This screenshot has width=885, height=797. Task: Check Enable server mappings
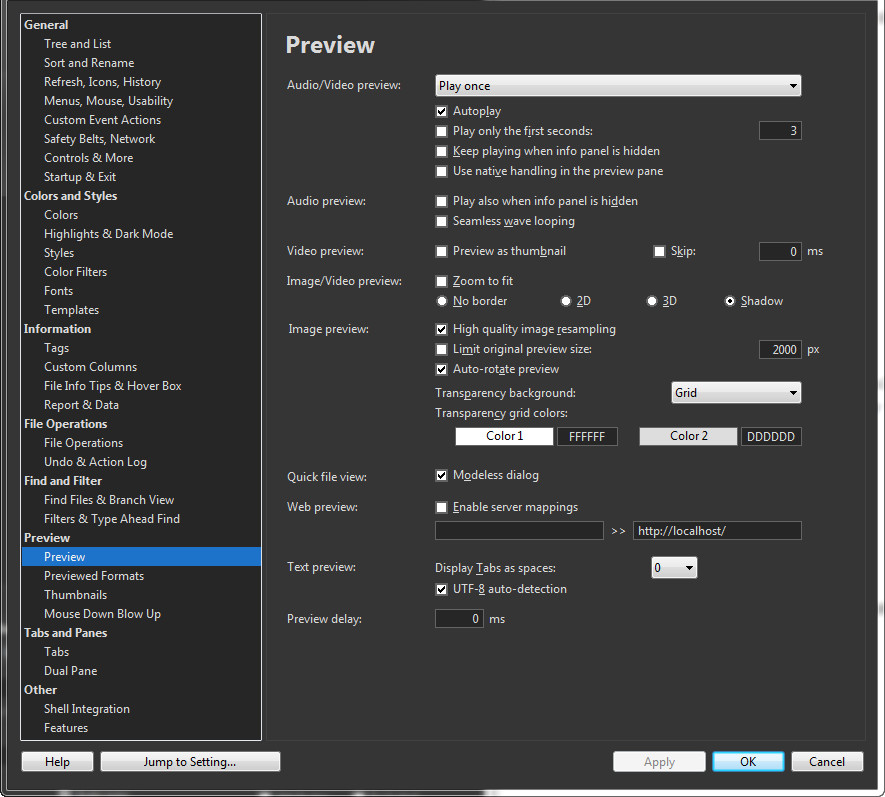[x=442, y=507]
